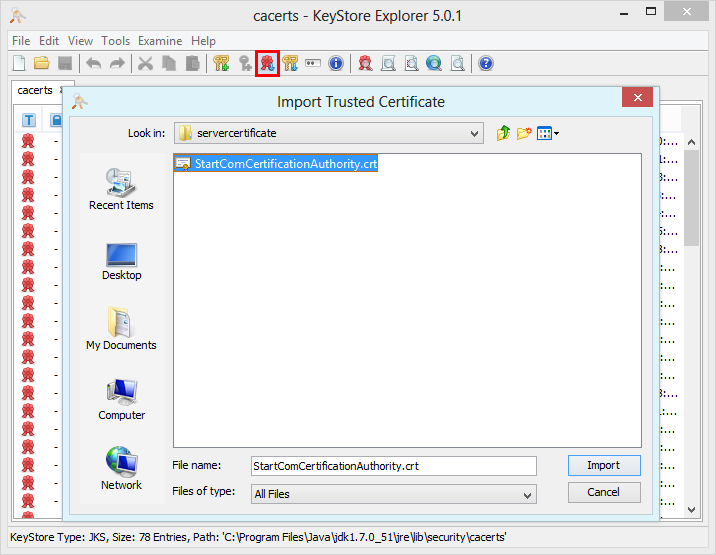Click the Examine SSL globe icon
The height and width of the screenshot is (555, 716).
coord(434,63)
